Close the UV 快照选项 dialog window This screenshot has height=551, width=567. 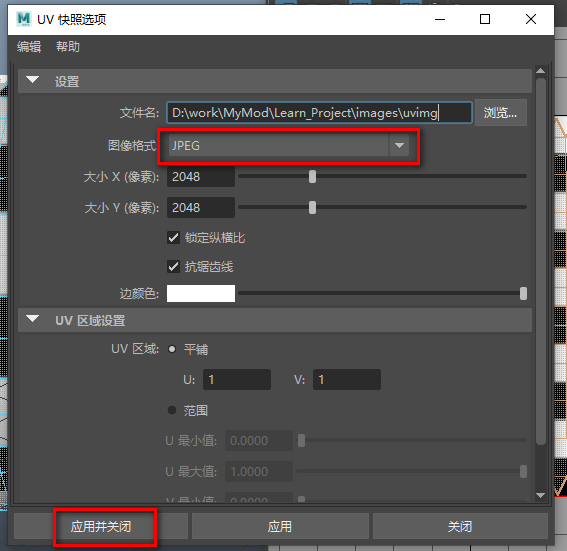pyautogui.click(x=530, y=19)
